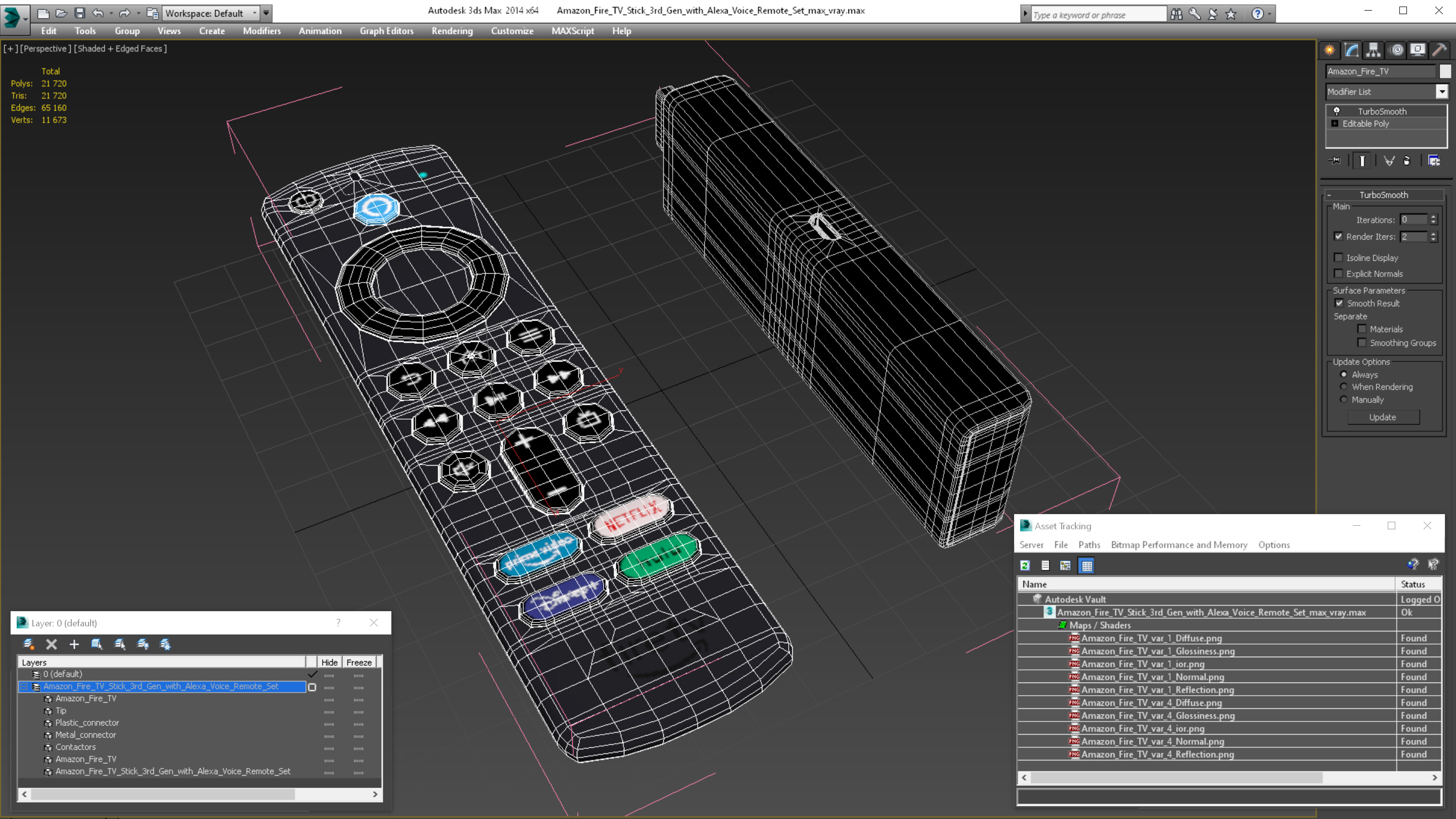Open Workspace Default dropdown

click(x=211, y=13)
